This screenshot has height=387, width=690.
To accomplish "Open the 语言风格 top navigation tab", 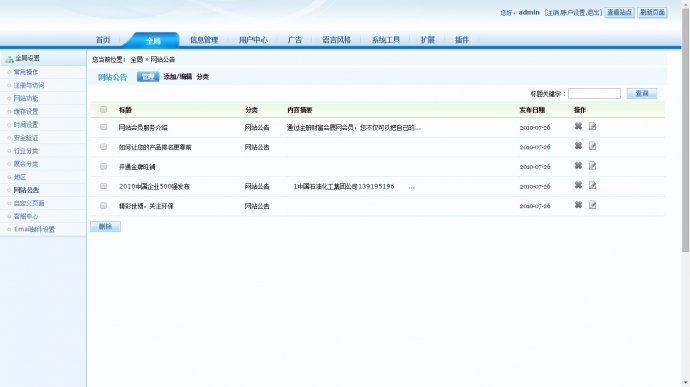I will (x=336, y=40).
